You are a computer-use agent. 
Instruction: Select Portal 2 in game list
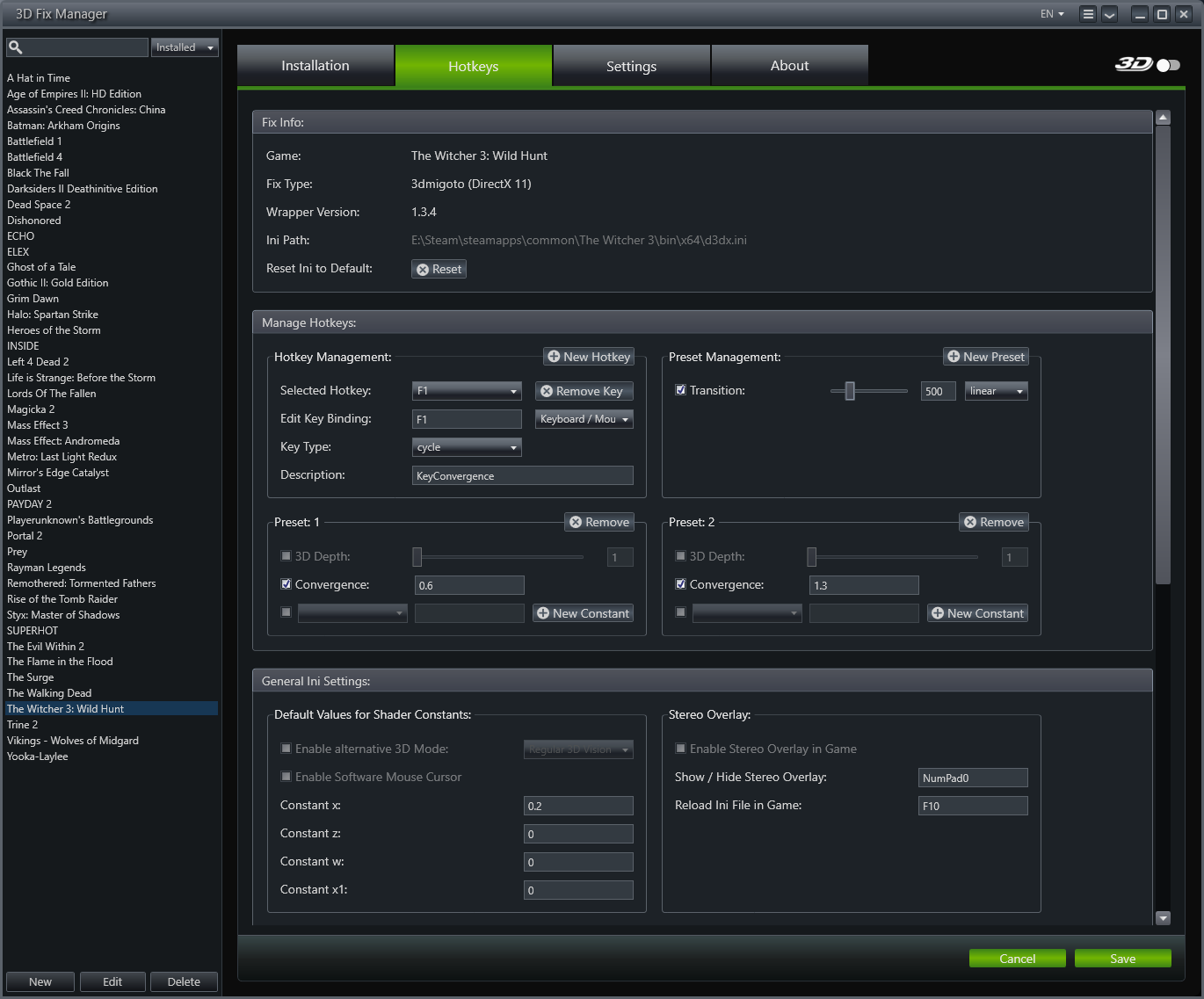click(x=25, y=536)
